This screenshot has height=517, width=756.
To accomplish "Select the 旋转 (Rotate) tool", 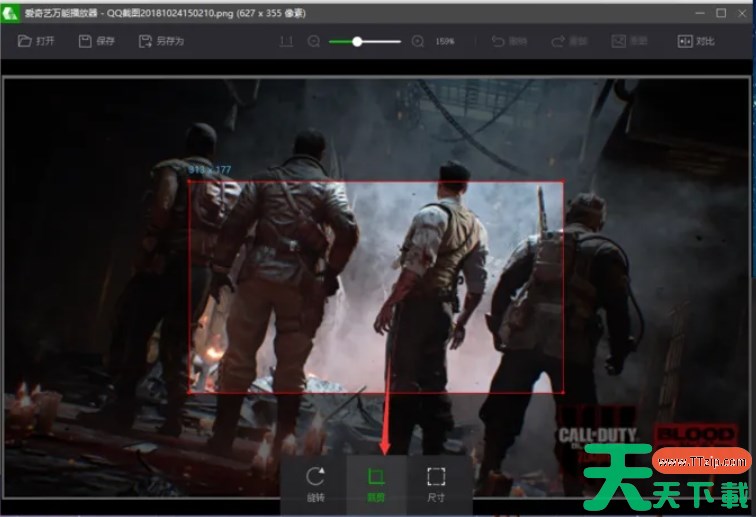I will [316, 483].
